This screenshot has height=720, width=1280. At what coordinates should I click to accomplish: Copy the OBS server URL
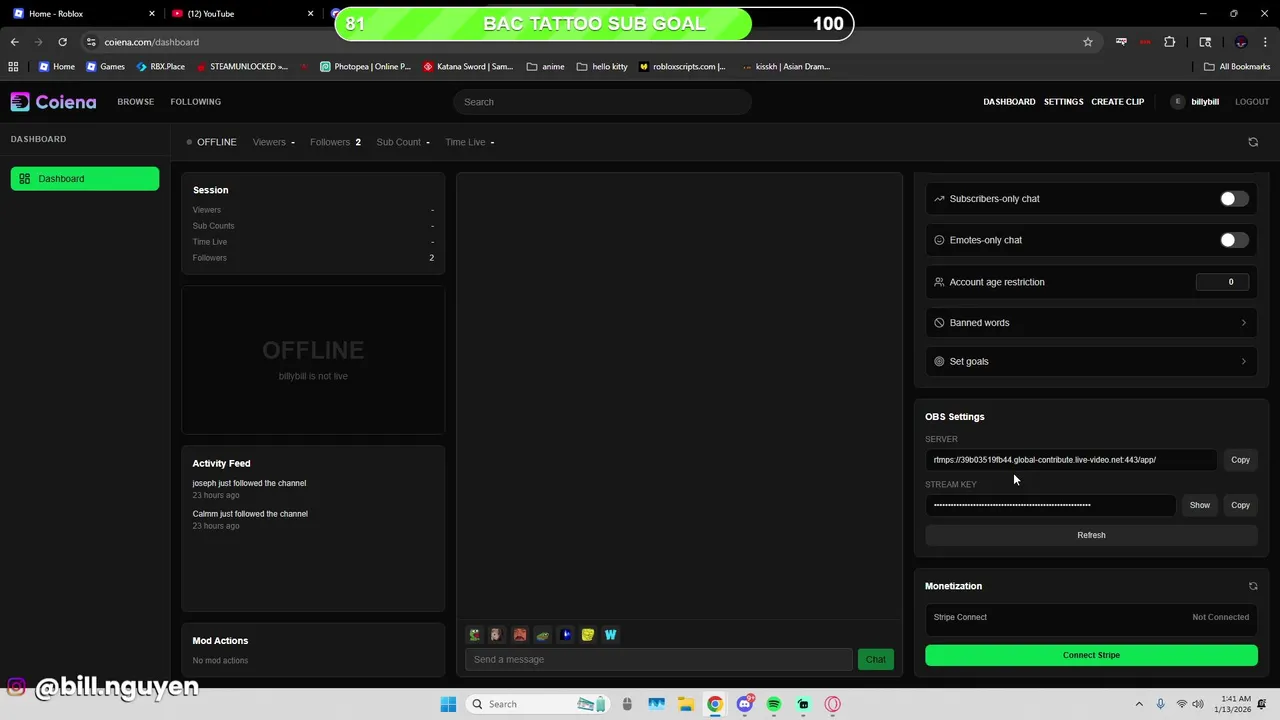[1240, 460]
